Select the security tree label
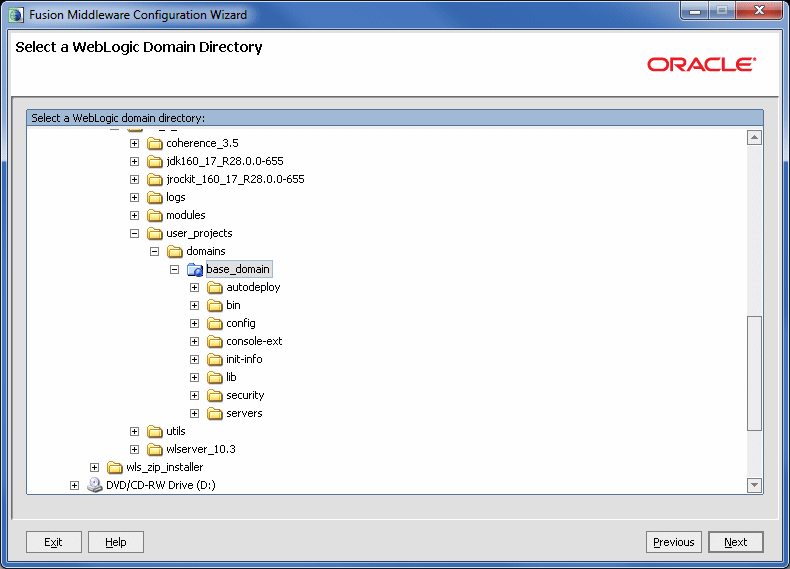Viewport: 790px width, 569px height. pos(245,395)
